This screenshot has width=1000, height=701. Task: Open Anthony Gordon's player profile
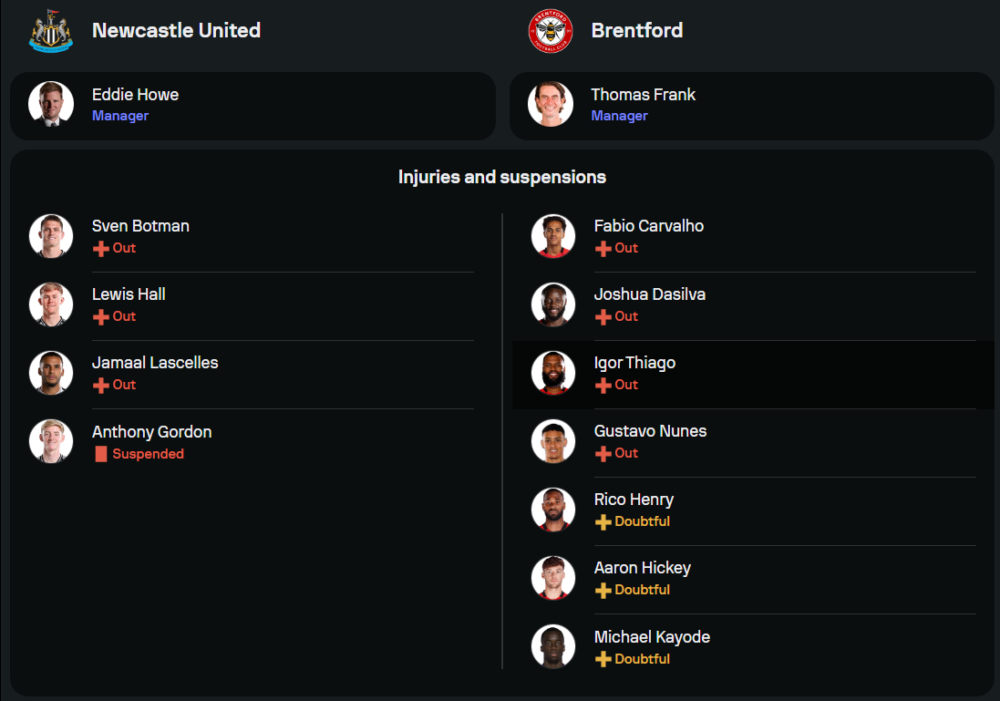152,432
